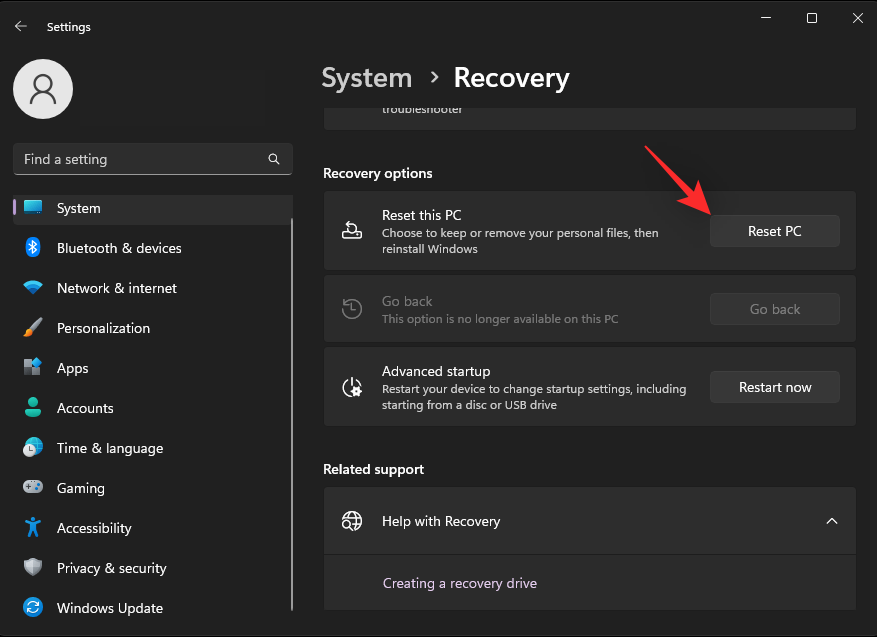877x637 pixels.
Task: Click the Reset this PC title text
Action: click(x=422, y=215)
